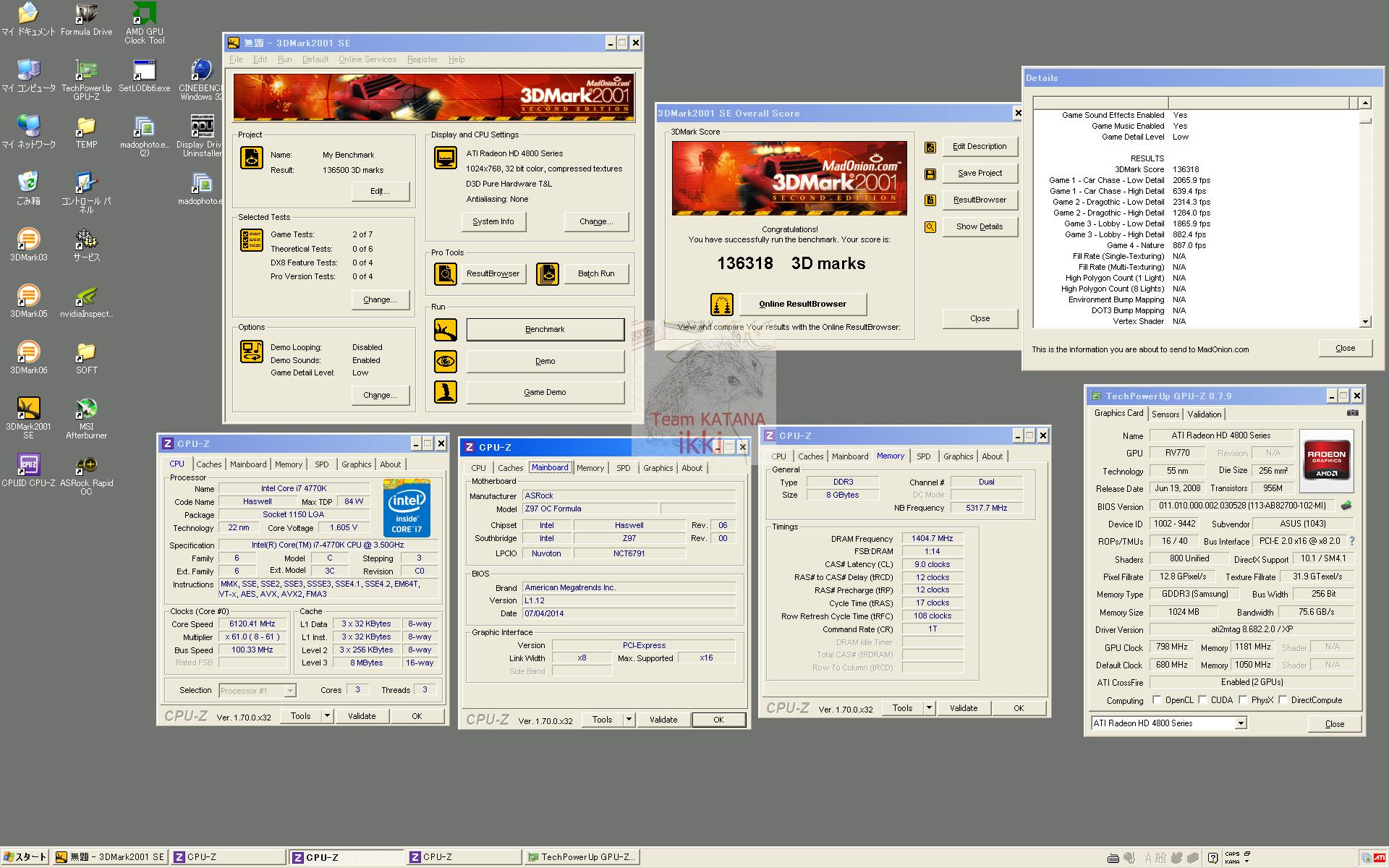Switch to Validation tab in GPU-Z
This screenshot has height=868, width=1389.
pos(1205,414)
